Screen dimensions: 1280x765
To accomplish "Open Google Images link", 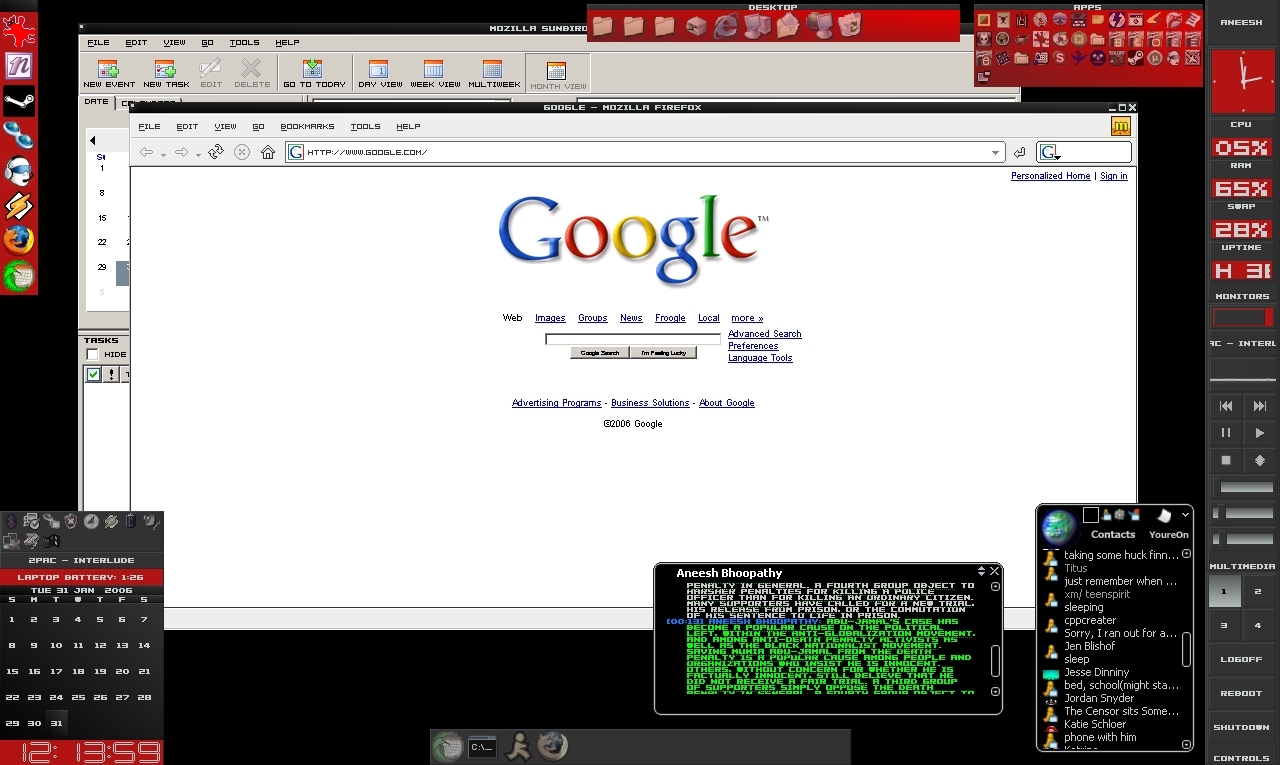I will pos(550,318).
